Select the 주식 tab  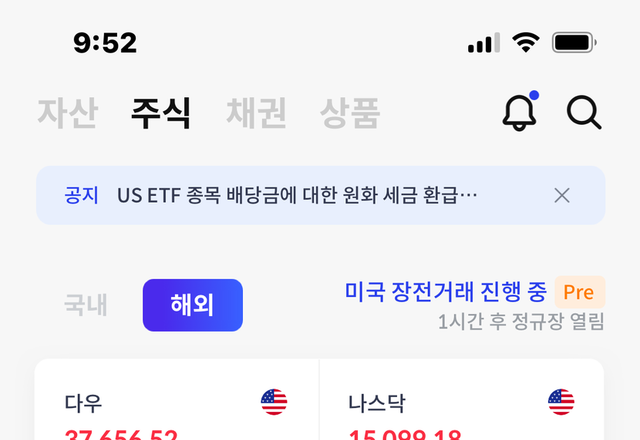click(161, 113)
